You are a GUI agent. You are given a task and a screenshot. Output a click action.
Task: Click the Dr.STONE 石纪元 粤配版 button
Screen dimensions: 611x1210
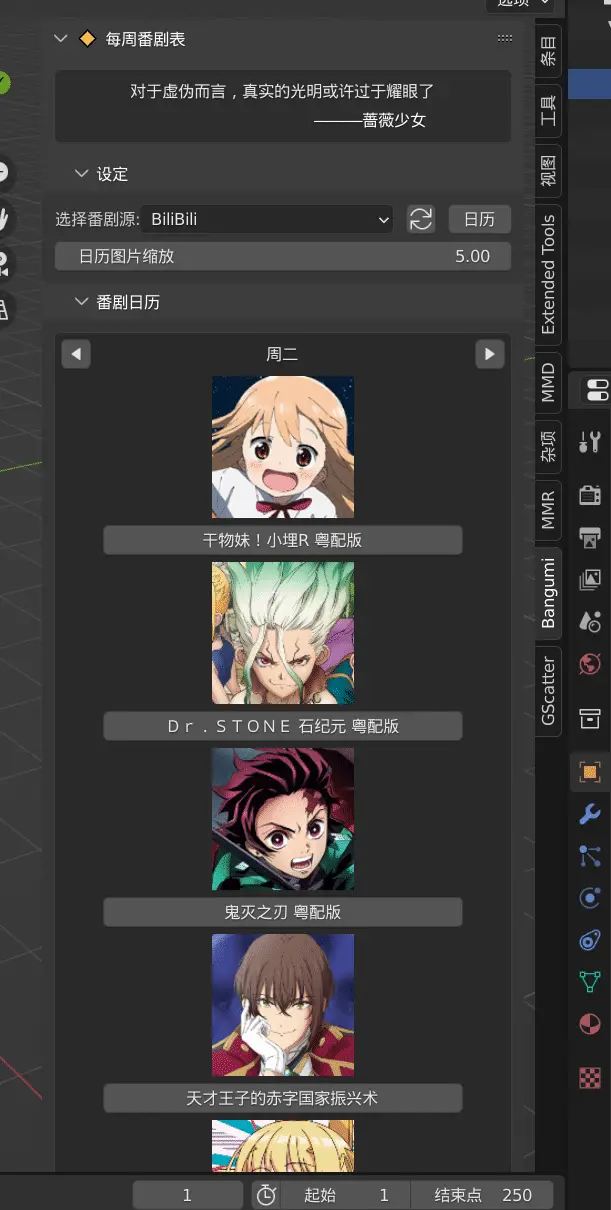[282, 726]
